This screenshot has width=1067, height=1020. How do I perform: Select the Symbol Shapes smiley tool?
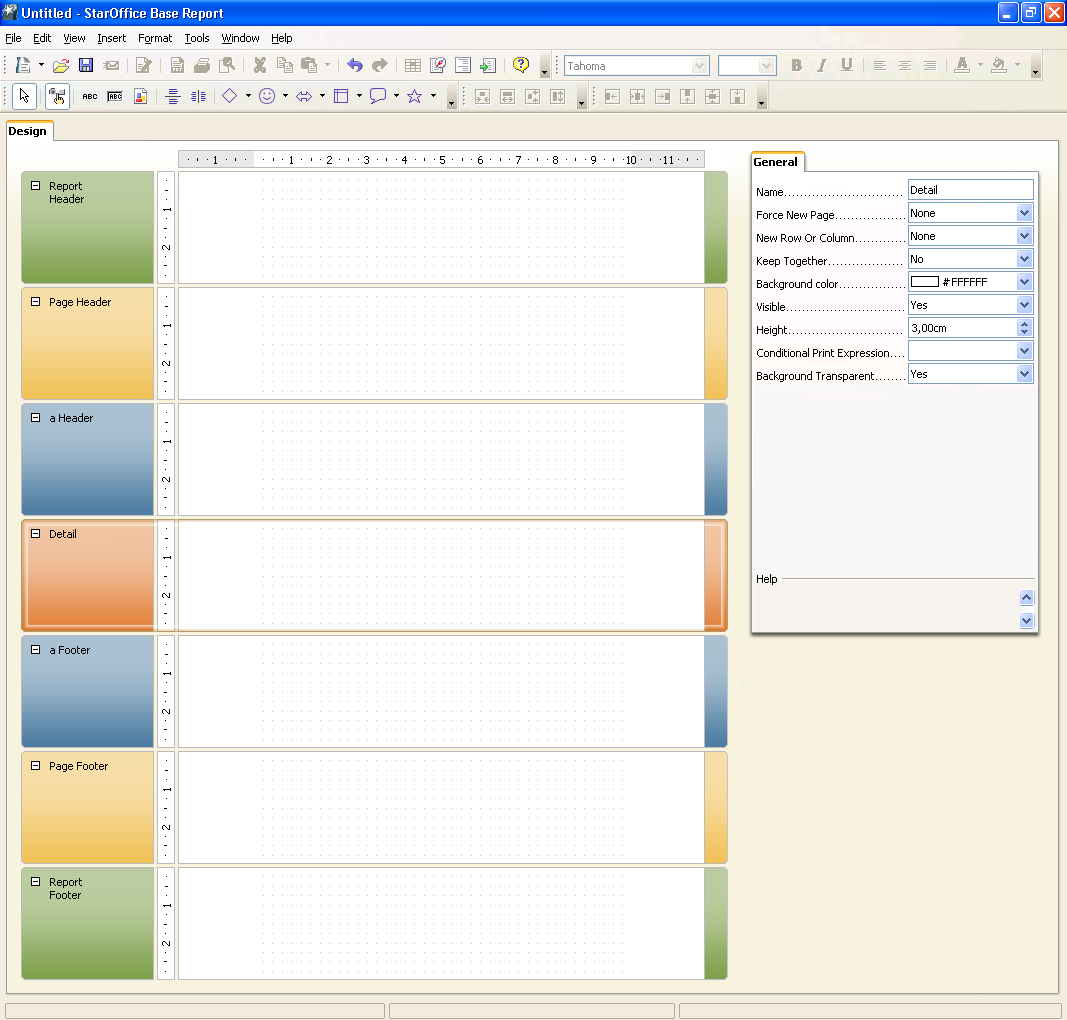pyautogui.click(x=267, y=97)
